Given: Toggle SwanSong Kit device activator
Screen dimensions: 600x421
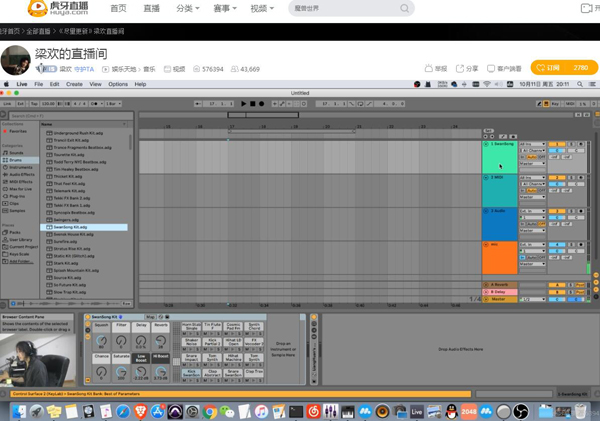Looking at the screenshot, I should tap(88, 317).
